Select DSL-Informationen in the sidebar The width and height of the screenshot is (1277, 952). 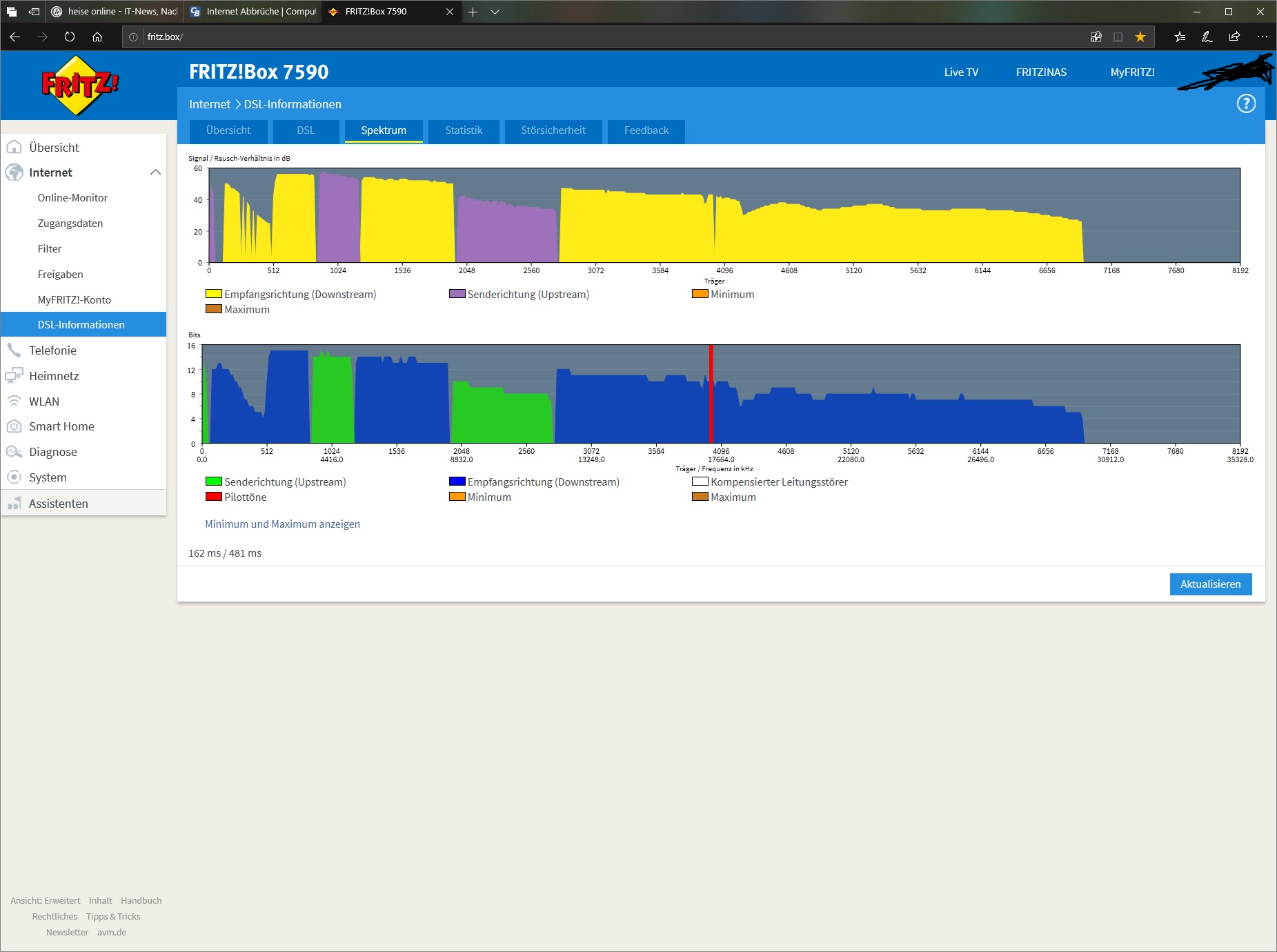[83, 325]
